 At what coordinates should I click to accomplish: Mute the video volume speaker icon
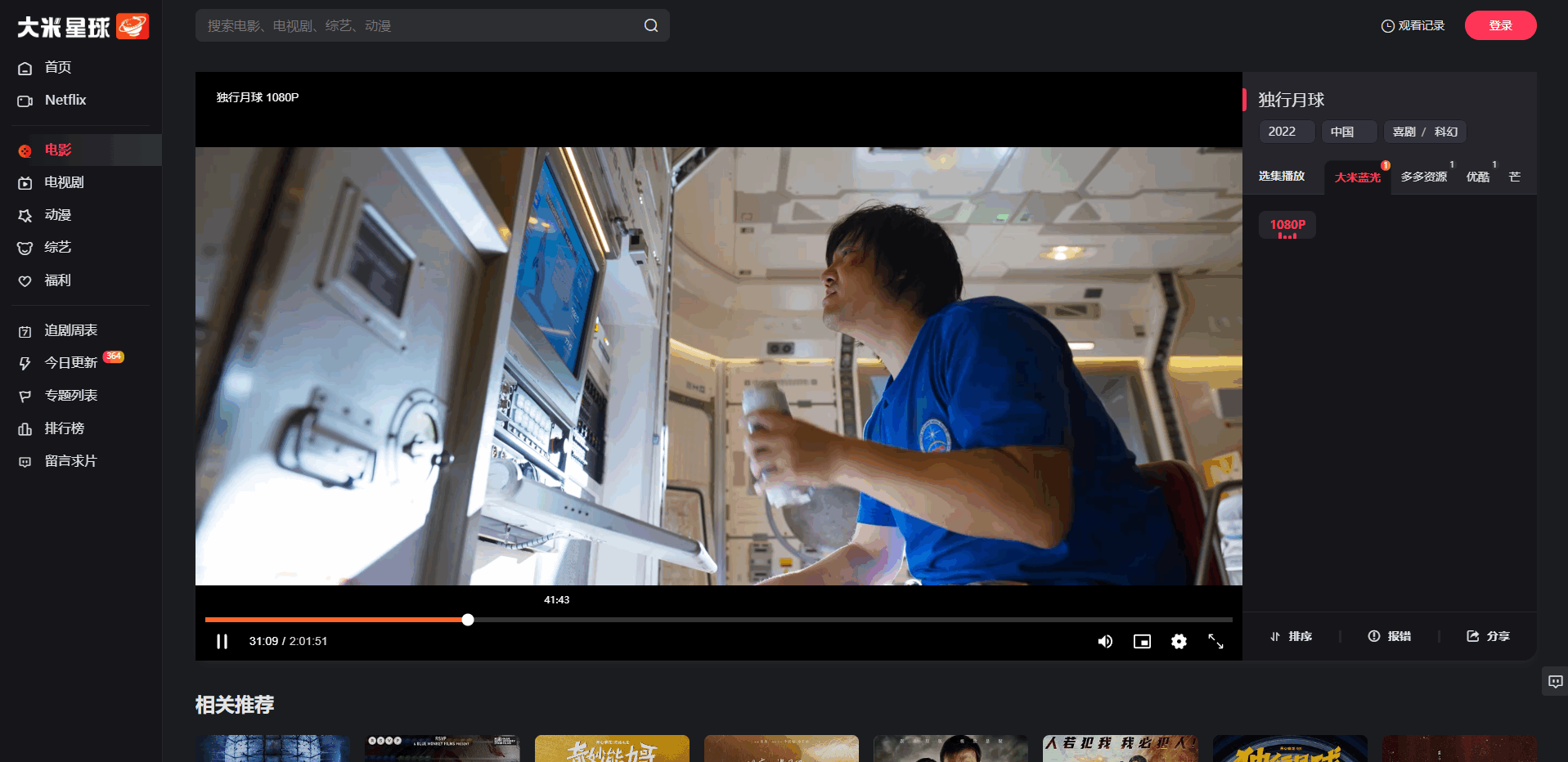1105,642
